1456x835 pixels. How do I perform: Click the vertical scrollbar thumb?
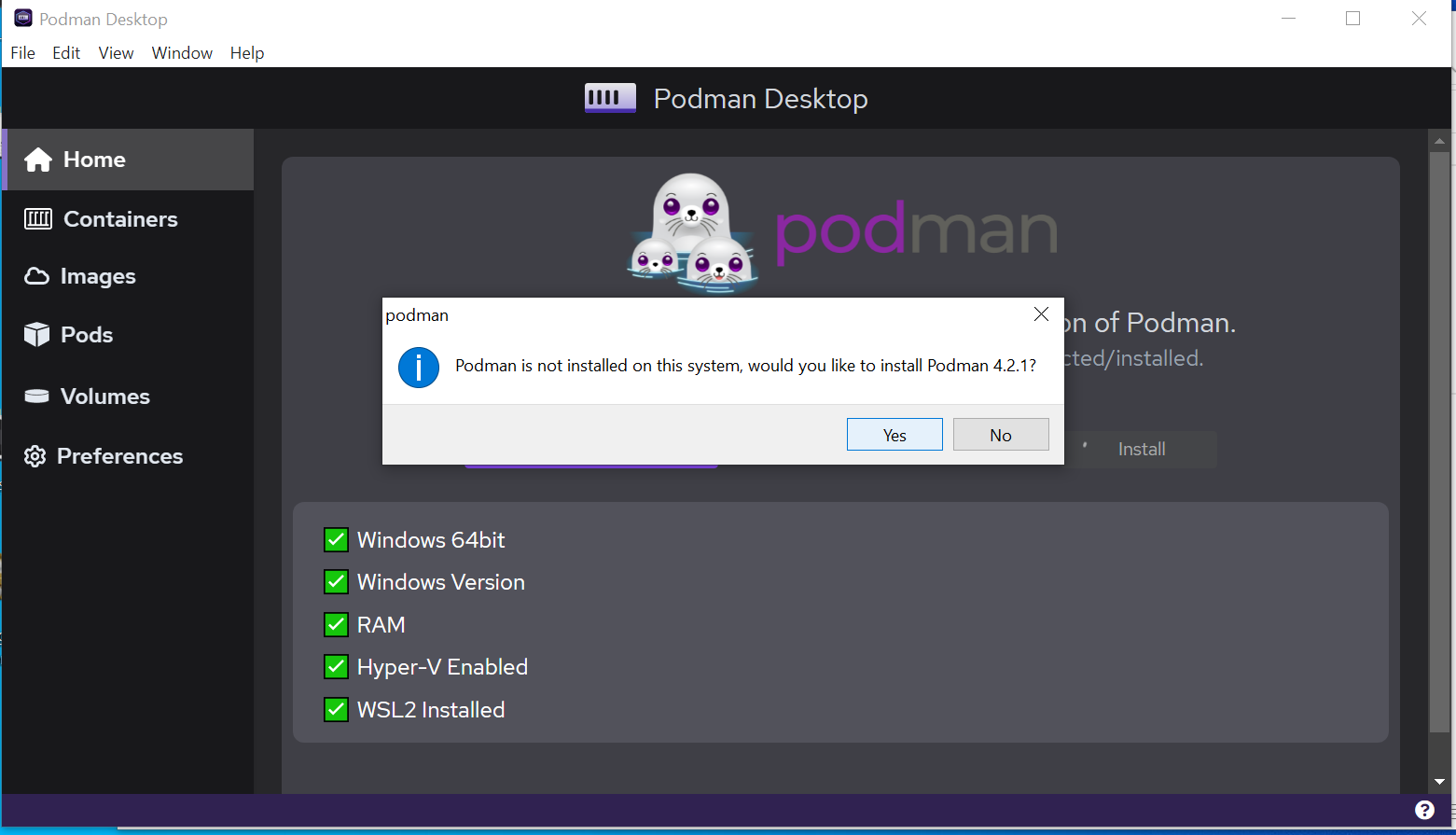[x=1439, y=443]
